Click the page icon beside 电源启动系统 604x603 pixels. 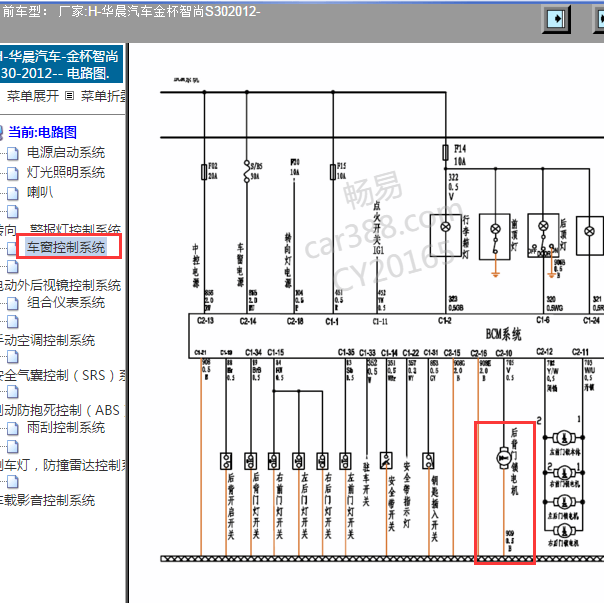12,153
